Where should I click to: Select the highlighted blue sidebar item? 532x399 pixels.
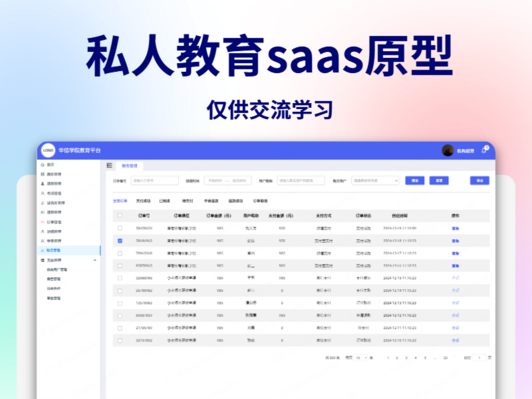[69, 250]
